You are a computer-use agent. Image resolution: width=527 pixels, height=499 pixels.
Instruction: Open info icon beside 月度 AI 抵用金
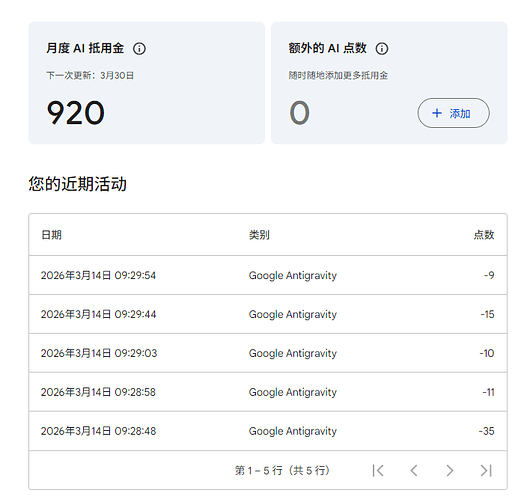pyautogui.click(x=139, y=49)
